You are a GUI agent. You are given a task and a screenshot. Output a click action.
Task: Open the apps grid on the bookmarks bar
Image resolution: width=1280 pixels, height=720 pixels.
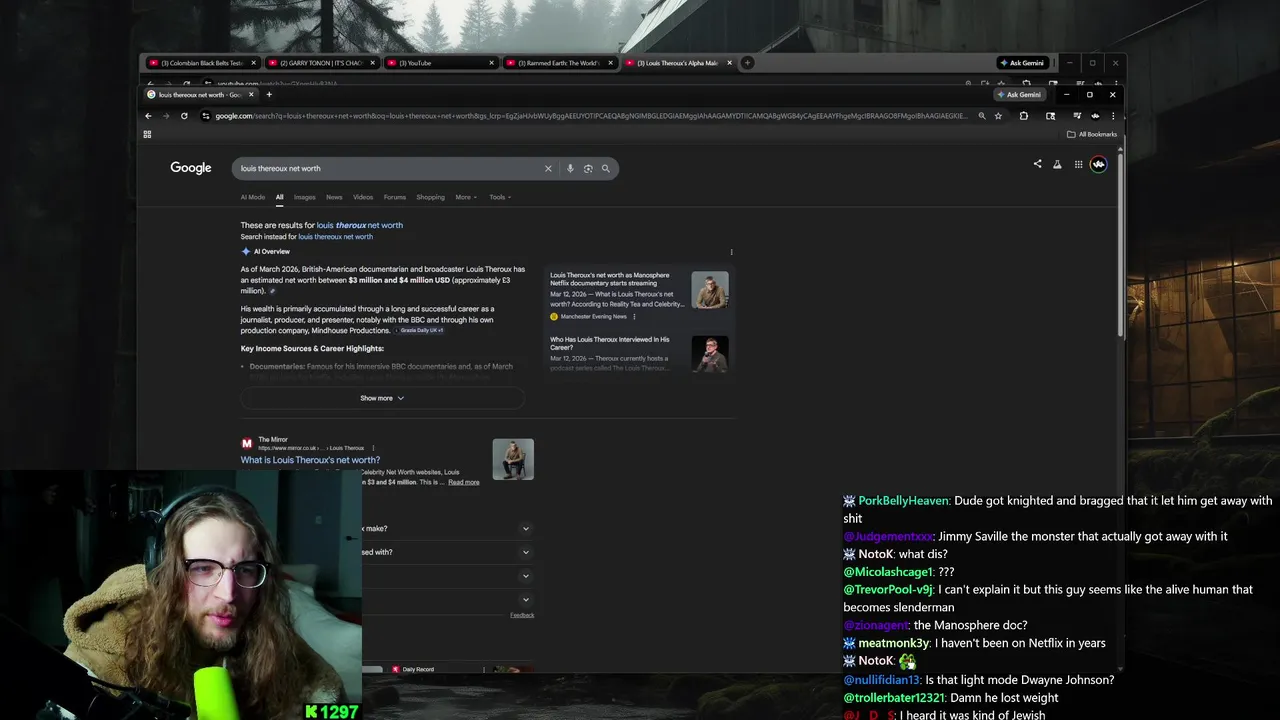147,134
